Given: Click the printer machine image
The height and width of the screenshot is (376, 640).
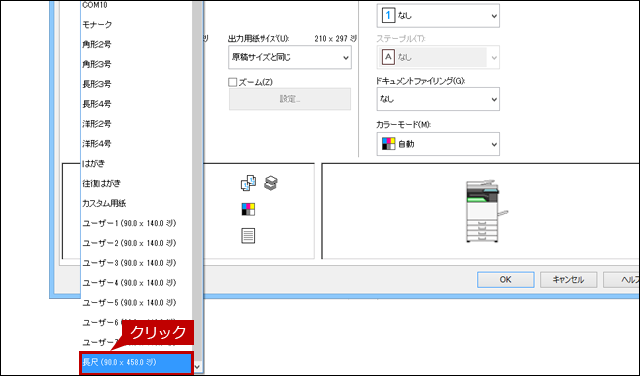Looking at the screenshot, I should tap(486, 211).
